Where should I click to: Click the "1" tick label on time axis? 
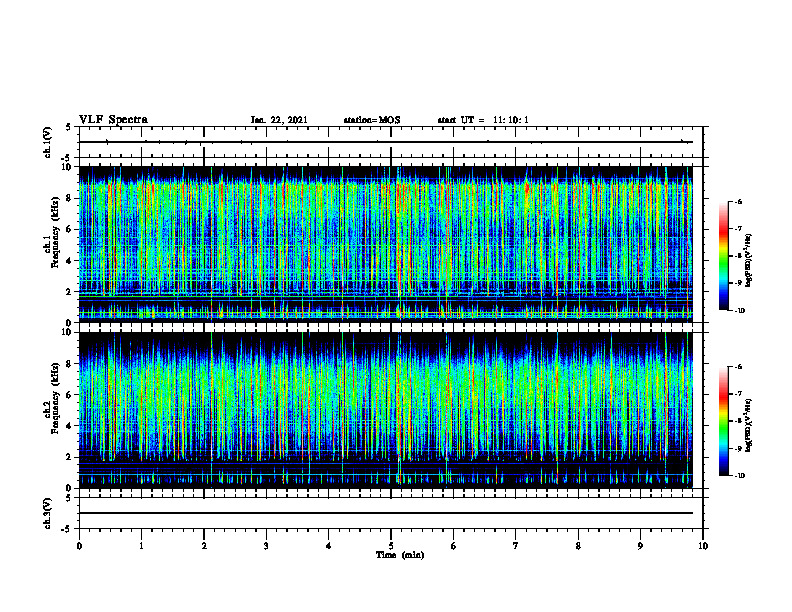[x=141, y=546]
